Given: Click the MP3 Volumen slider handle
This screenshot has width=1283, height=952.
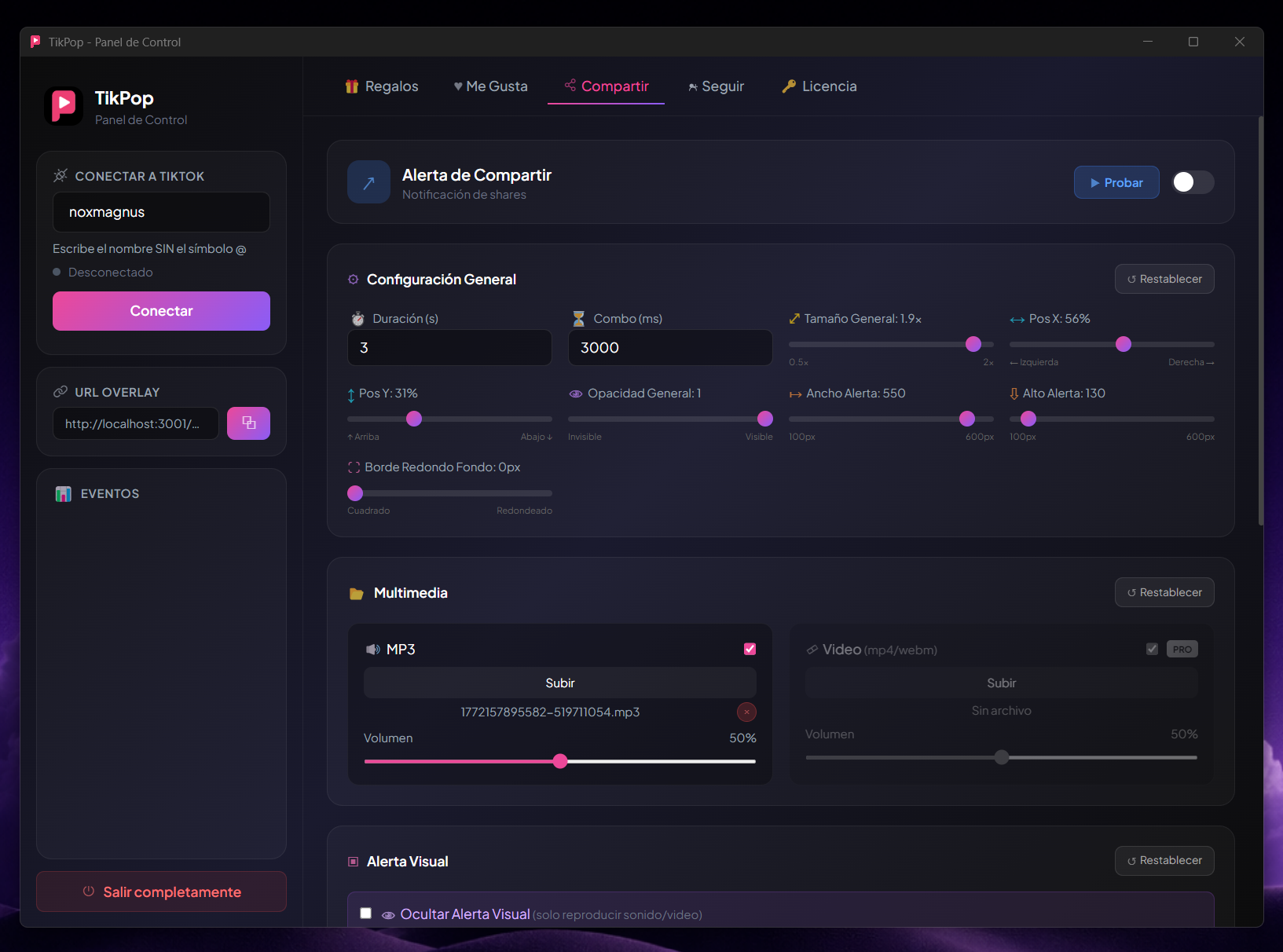Looking at the screenshot, I should point(560,761).
